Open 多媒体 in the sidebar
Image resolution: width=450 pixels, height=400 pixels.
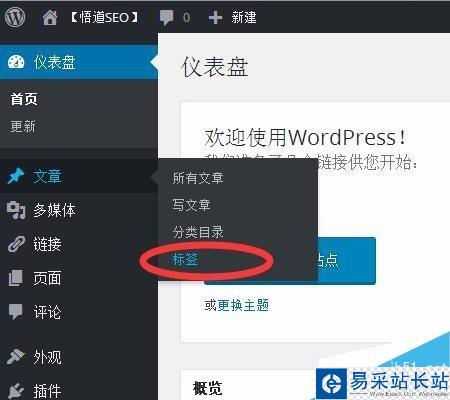(54, 210)
